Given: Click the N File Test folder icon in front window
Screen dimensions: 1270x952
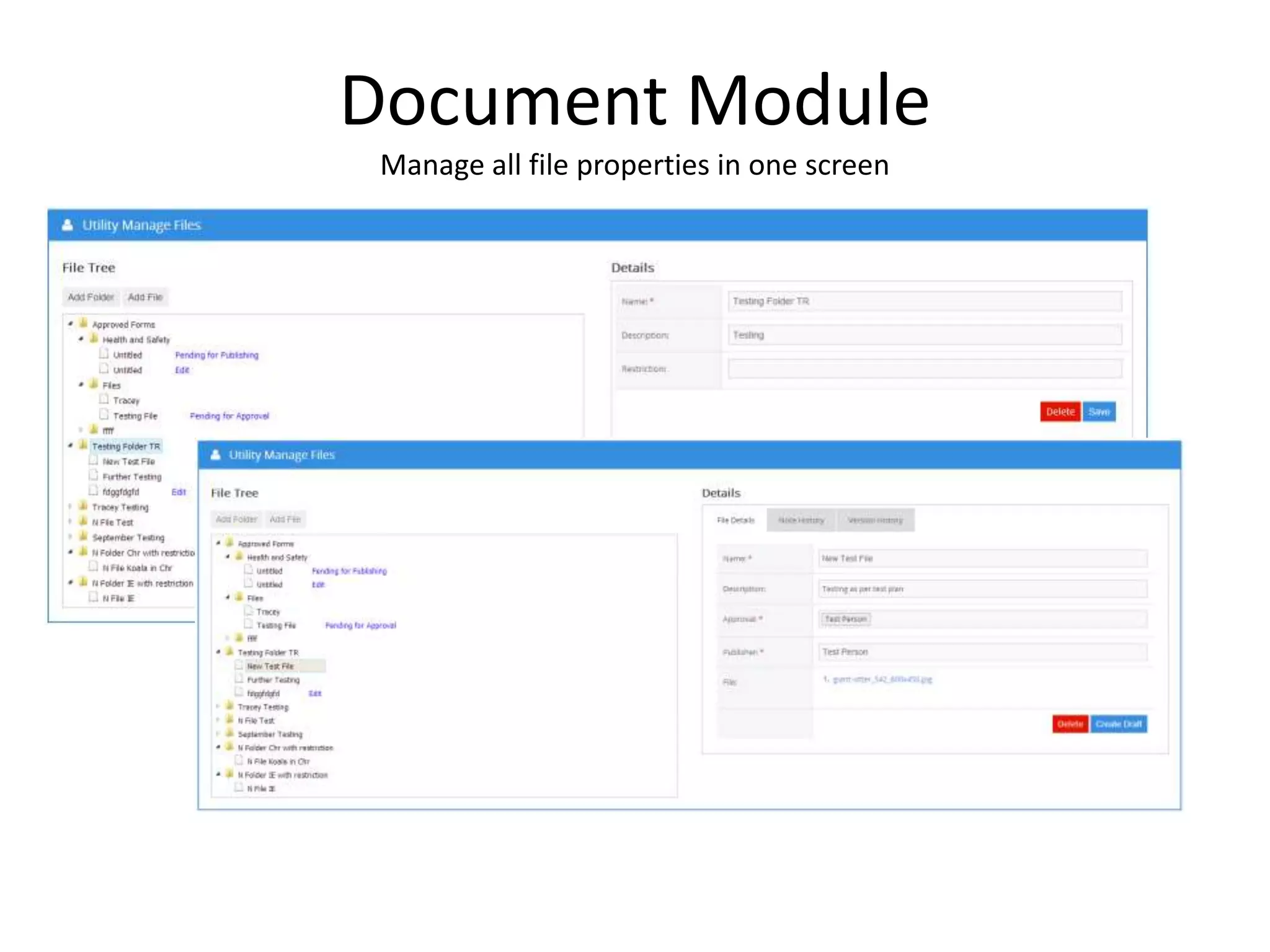Looking at the screenshot, I should click(229, 719).
